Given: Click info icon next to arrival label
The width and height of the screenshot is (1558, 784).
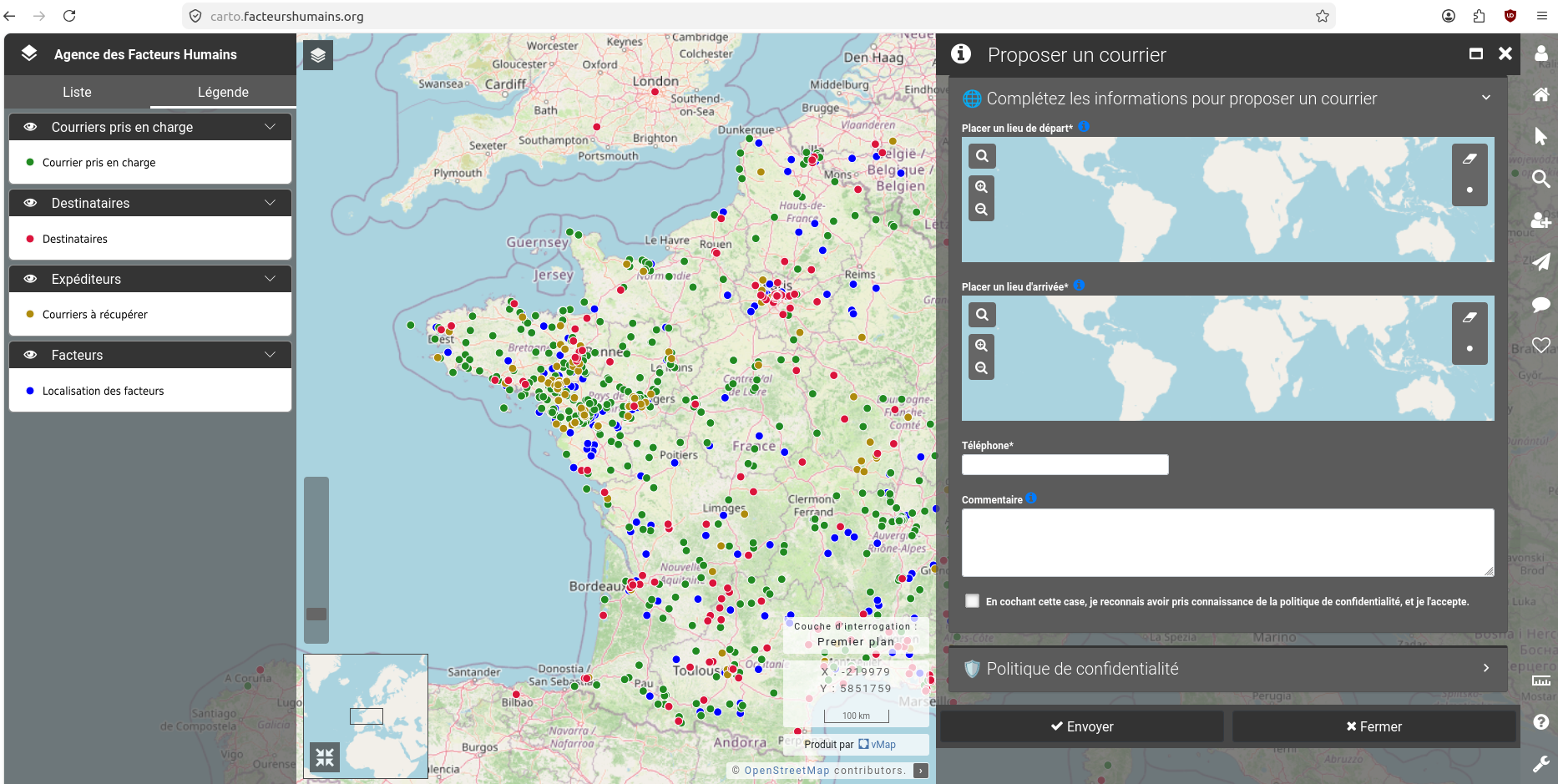Looking at the screenshot, I should coord(1079,286).
